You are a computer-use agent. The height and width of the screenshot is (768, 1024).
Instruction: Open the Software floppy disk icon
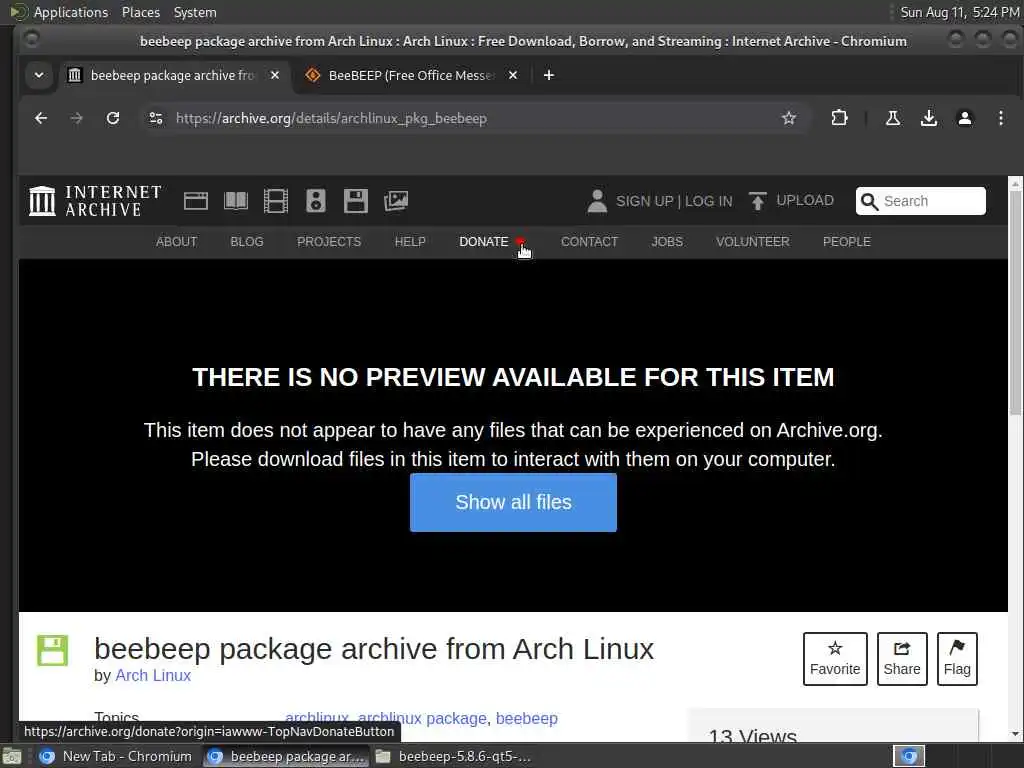pyautogui.click(x=356, y=200)
